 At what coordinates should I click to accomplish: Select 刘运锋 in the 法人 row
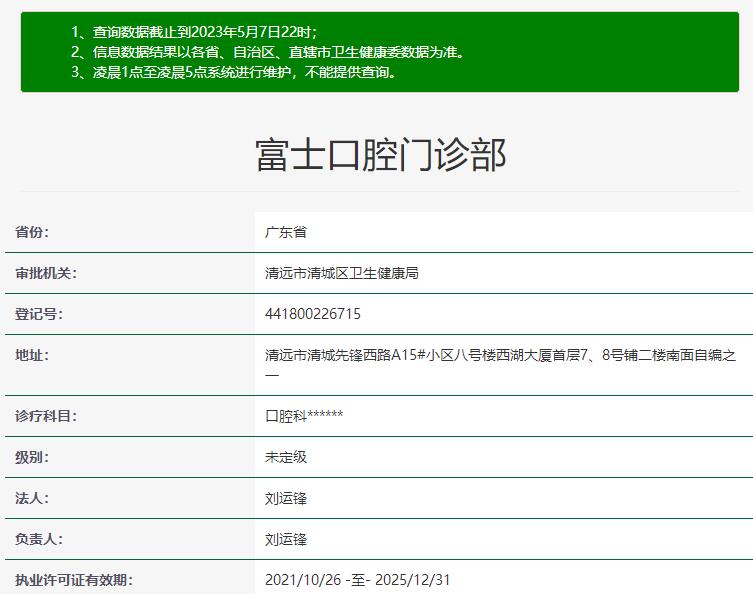point(286,498)
